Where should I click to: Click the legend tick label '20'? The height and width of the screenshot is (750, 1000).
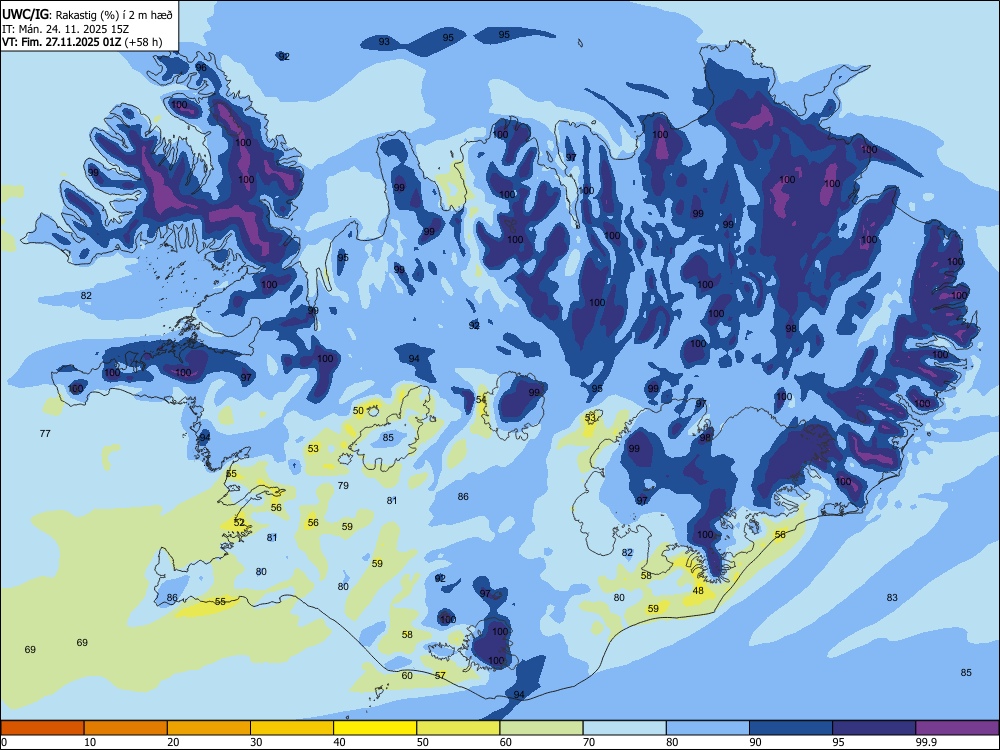pos(173,742)
